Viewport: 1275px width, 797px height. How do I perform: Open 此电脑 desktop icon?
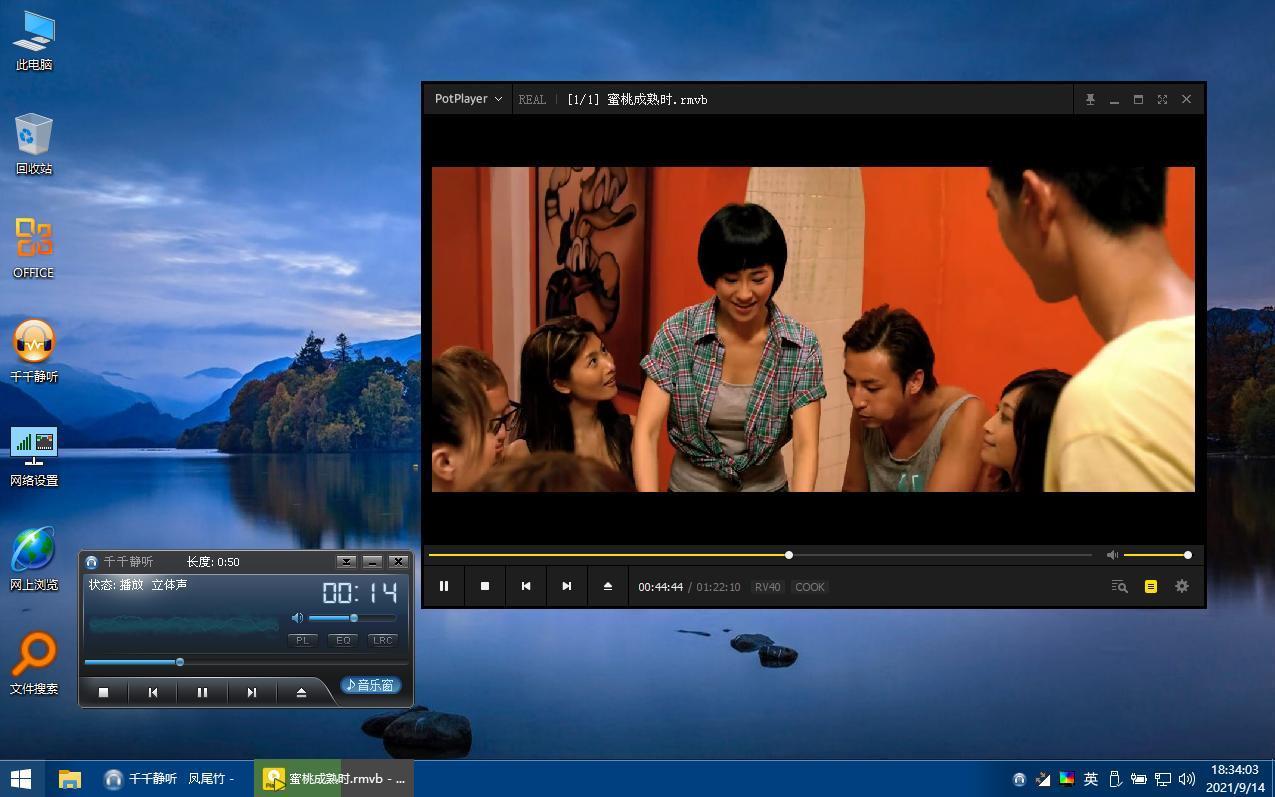(x=34, y=41)
